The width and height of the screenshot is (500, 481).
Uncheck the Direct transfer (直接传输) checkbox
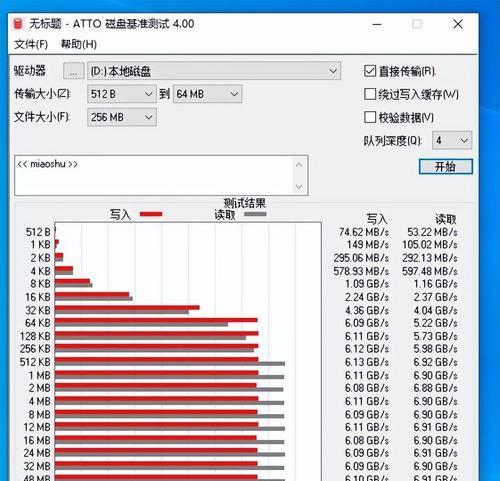pyautogui.click(x=370, y=71)
